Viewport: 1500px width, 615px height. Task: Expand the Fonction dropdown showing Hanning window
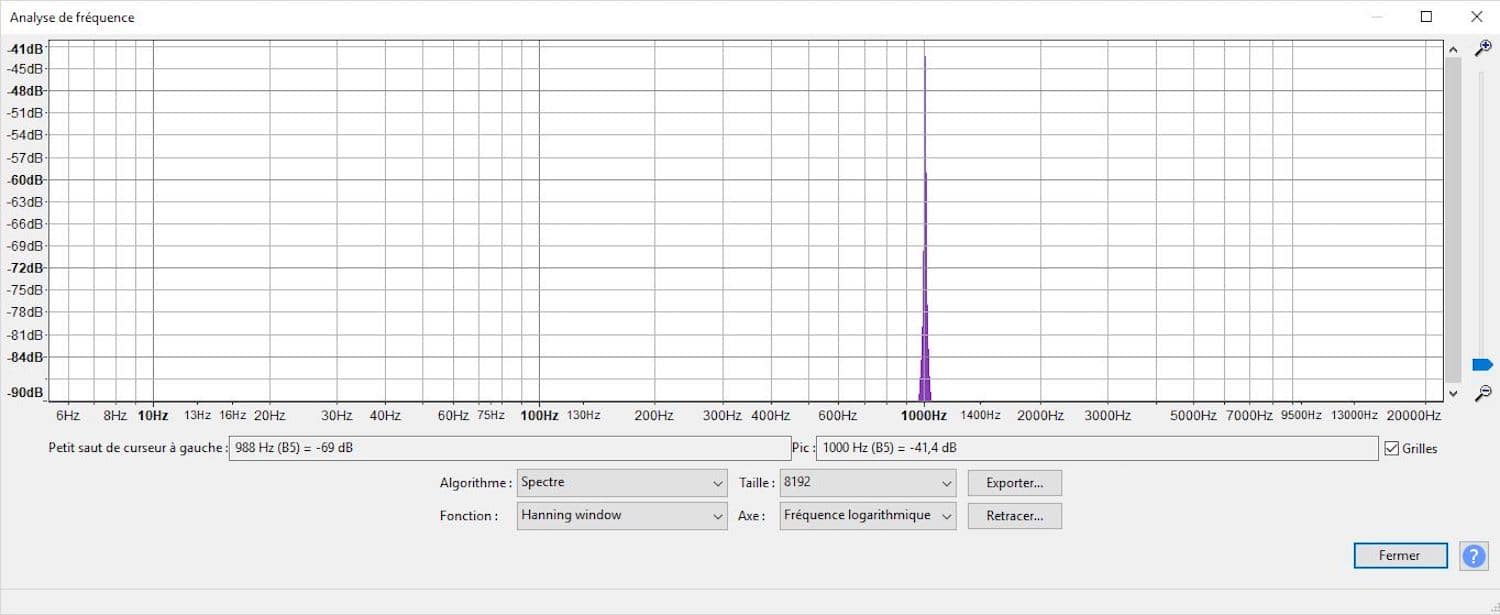(622, 516)
